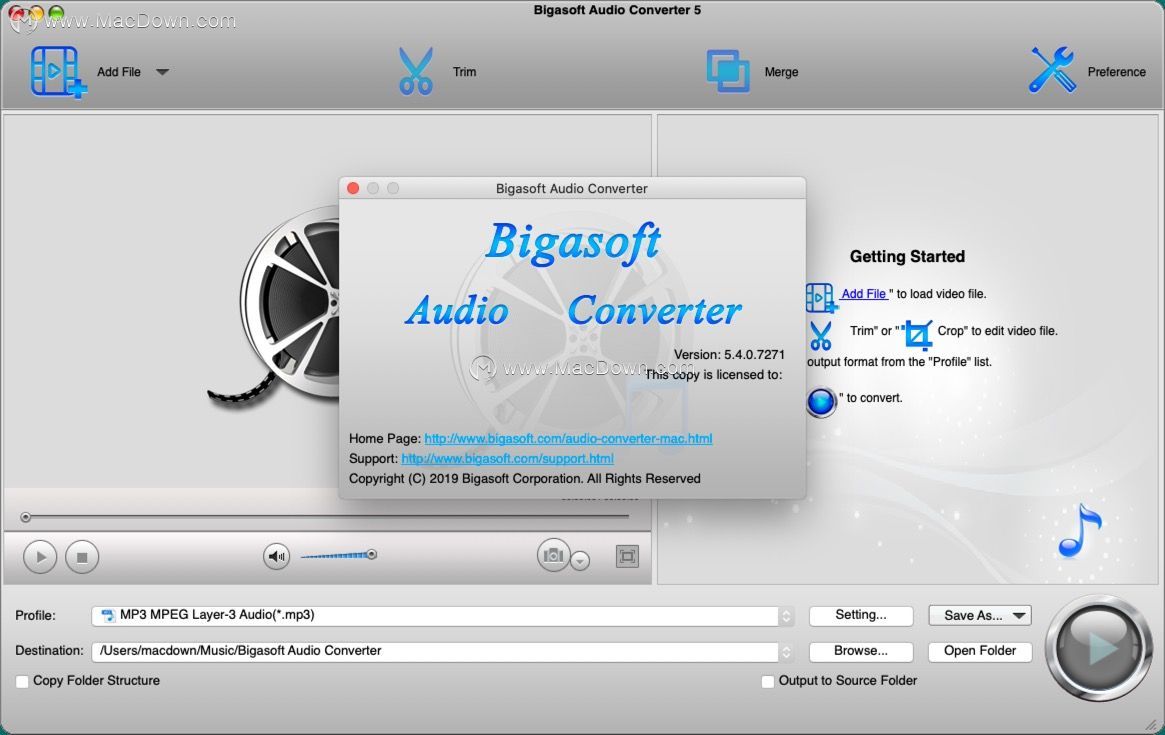Image resolution: width=1165 pixels, height=735 pixels.
Task: Click the blue convert orb in Getting Started
Action: click(821, 402)
